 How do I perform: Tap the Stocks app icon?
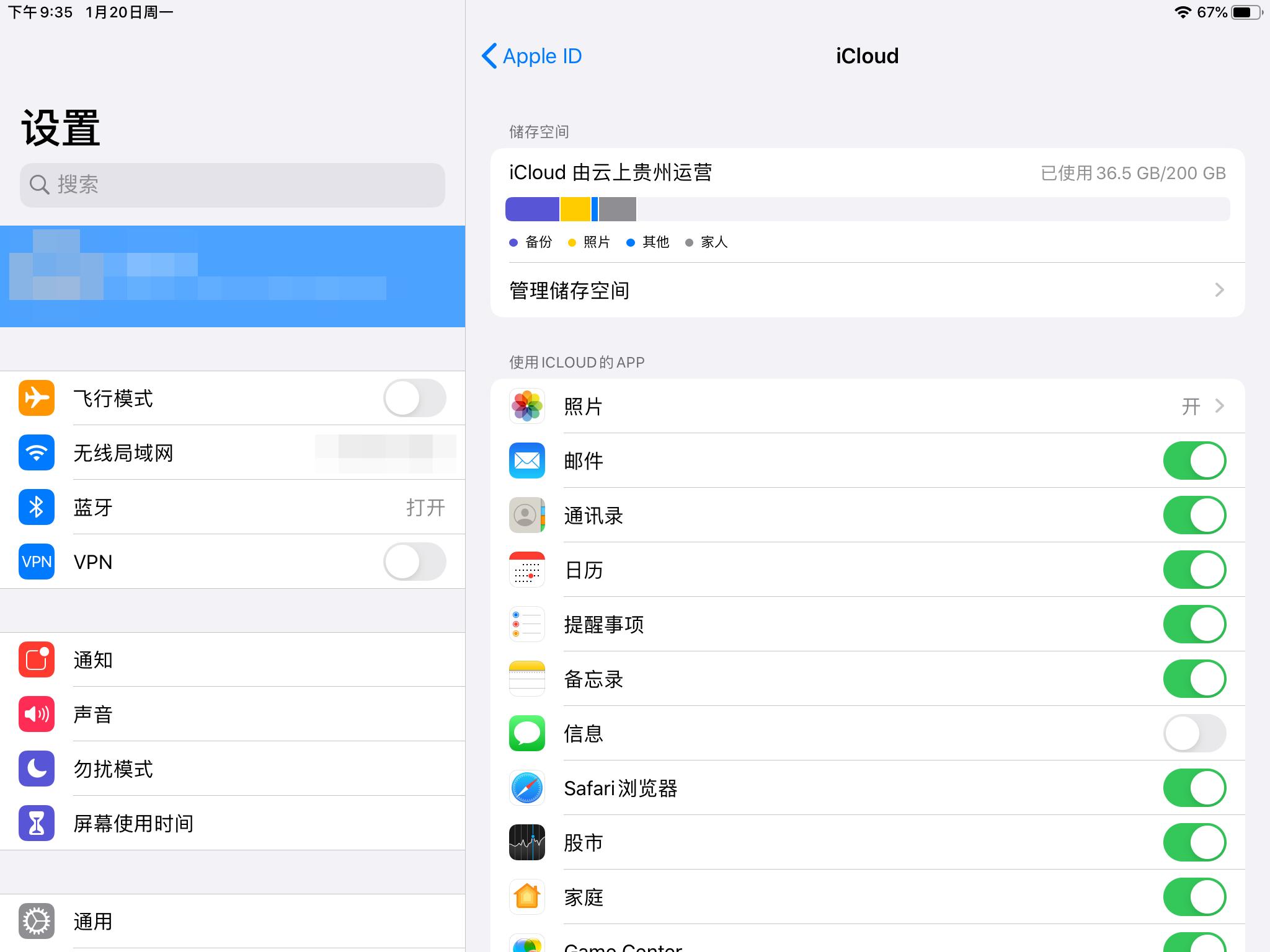point(526,842)
